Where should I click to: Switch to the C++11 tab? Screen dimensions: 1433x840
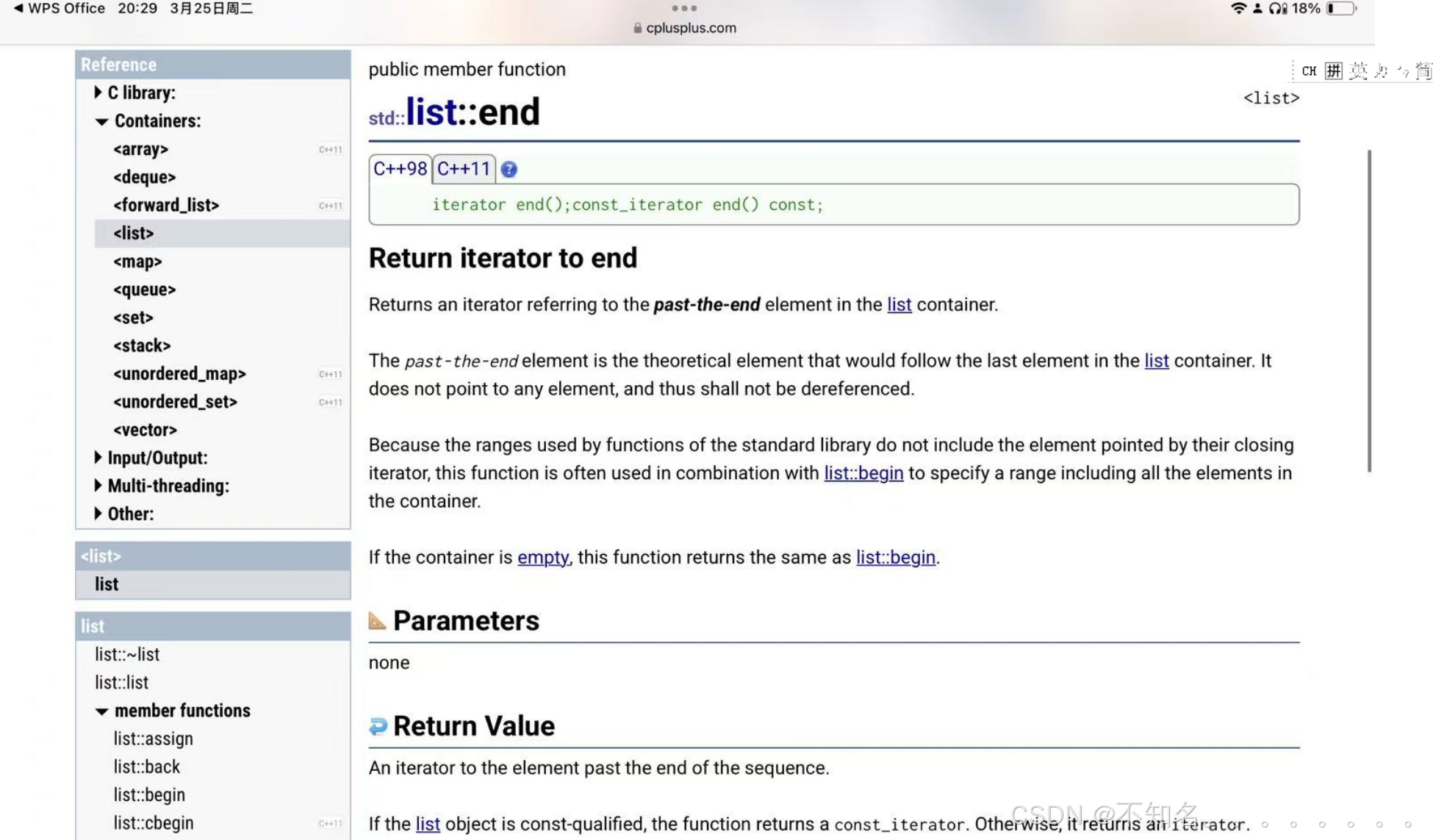[463, 168]
